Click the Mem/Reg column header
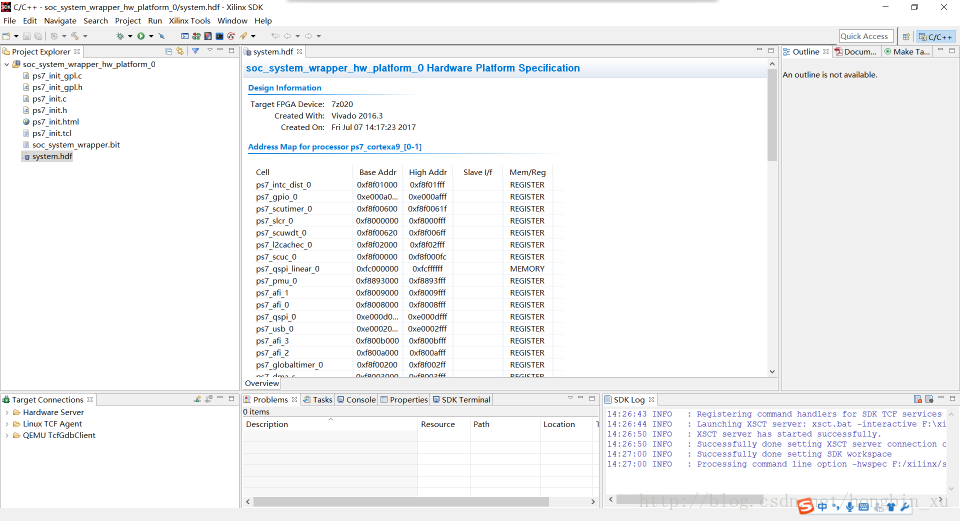 coord(527,173)
